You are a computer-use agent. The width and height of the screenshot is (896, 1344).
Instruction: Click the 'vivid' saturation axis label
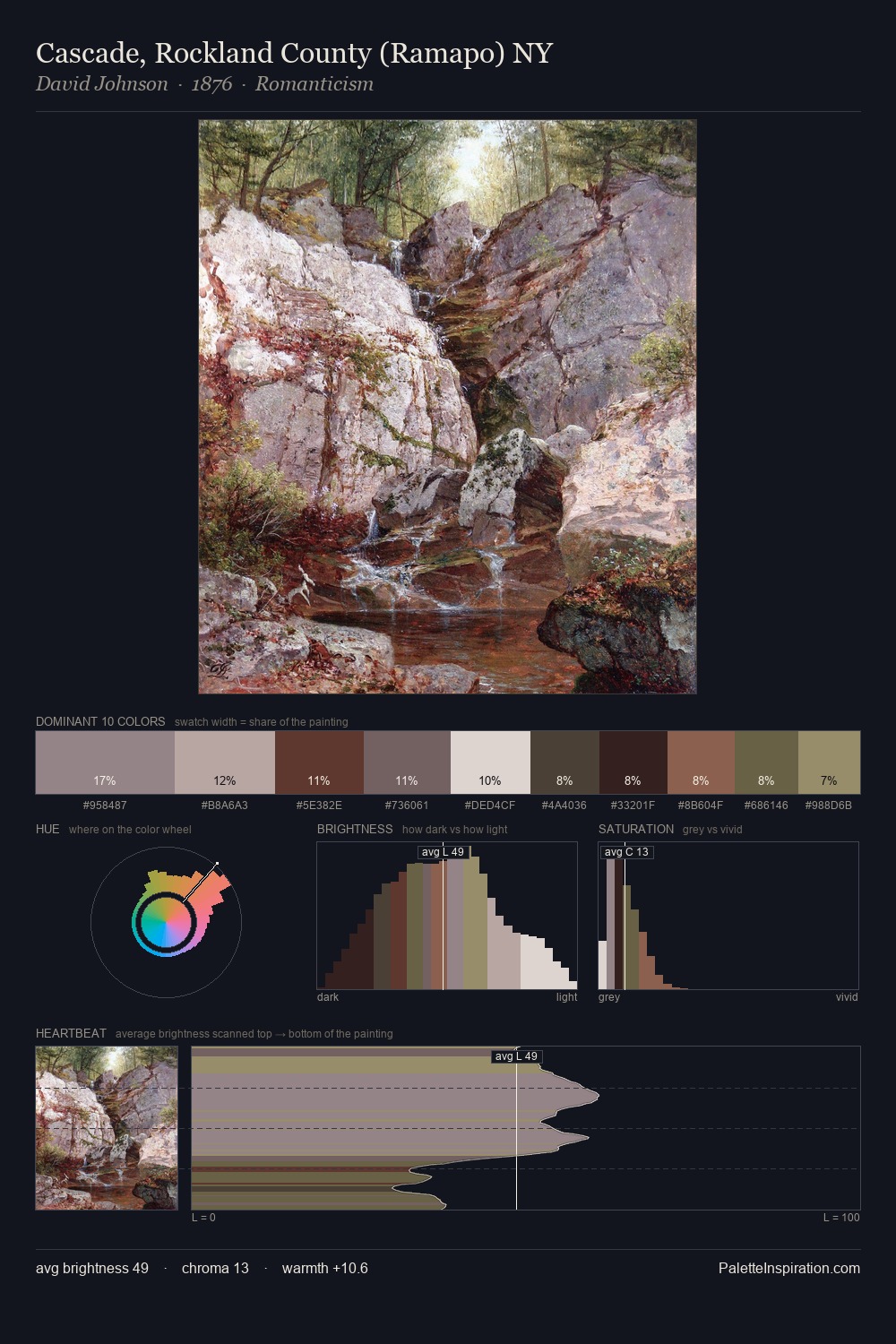(847, 997)
